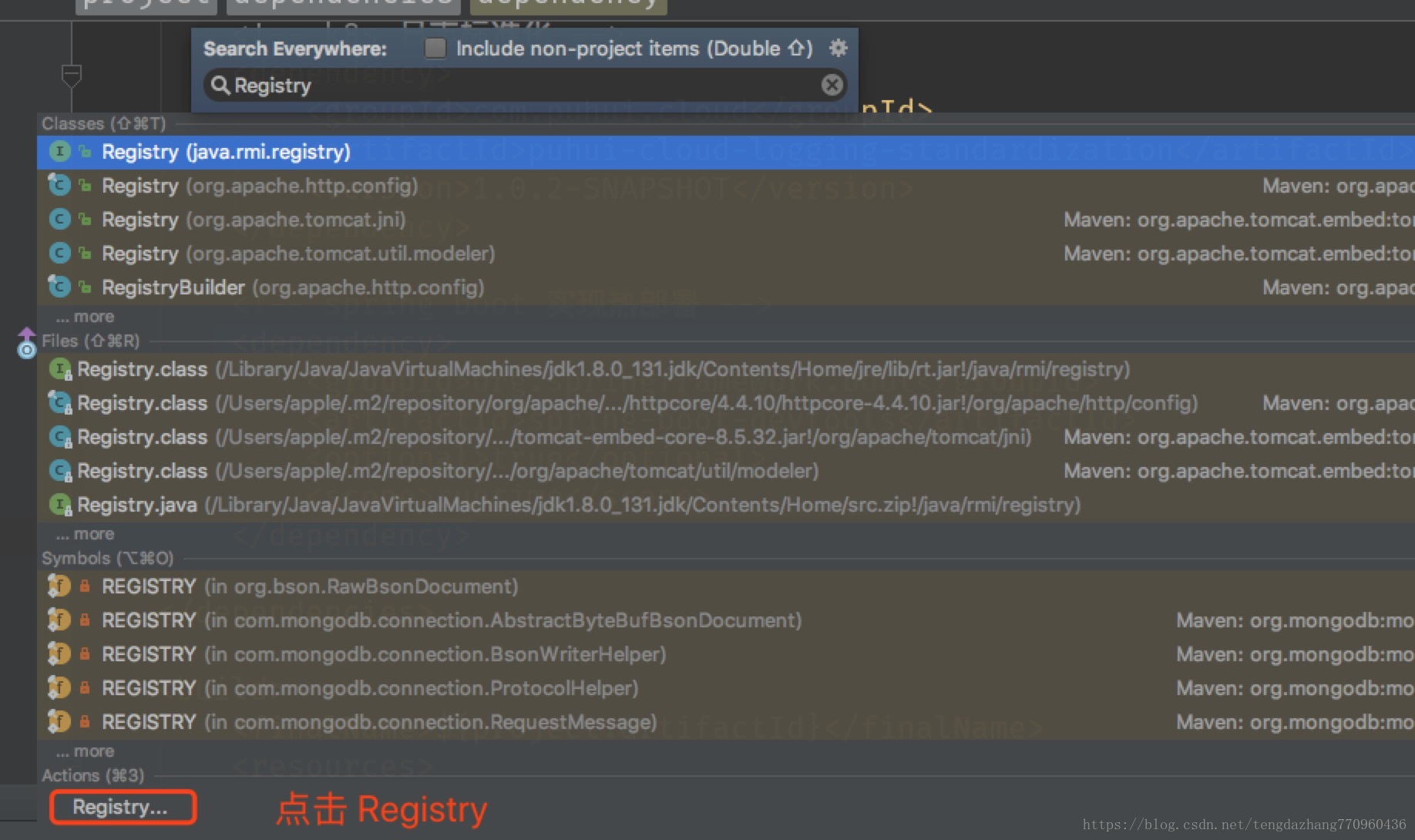The height and width of the screenshot is (840, 1415).
Task: Toggle the code folding marker in gutter
Action: (x=71, y=76)
